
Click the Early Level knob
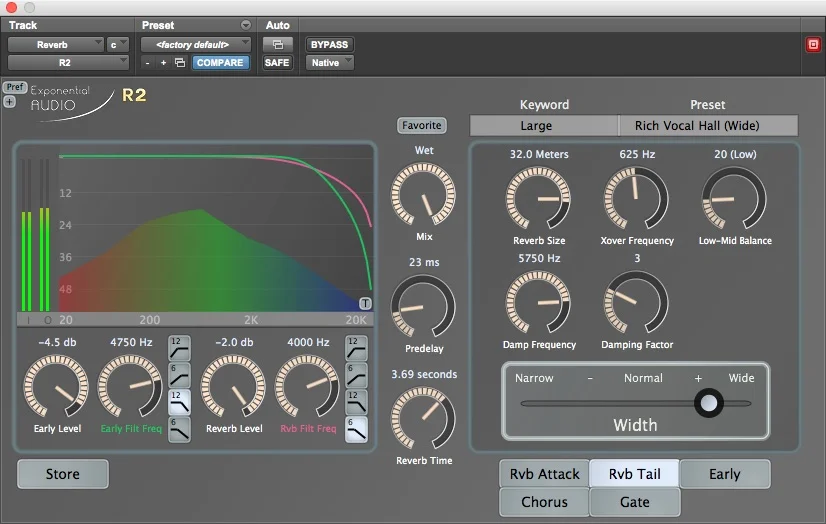tap(56, 387)
